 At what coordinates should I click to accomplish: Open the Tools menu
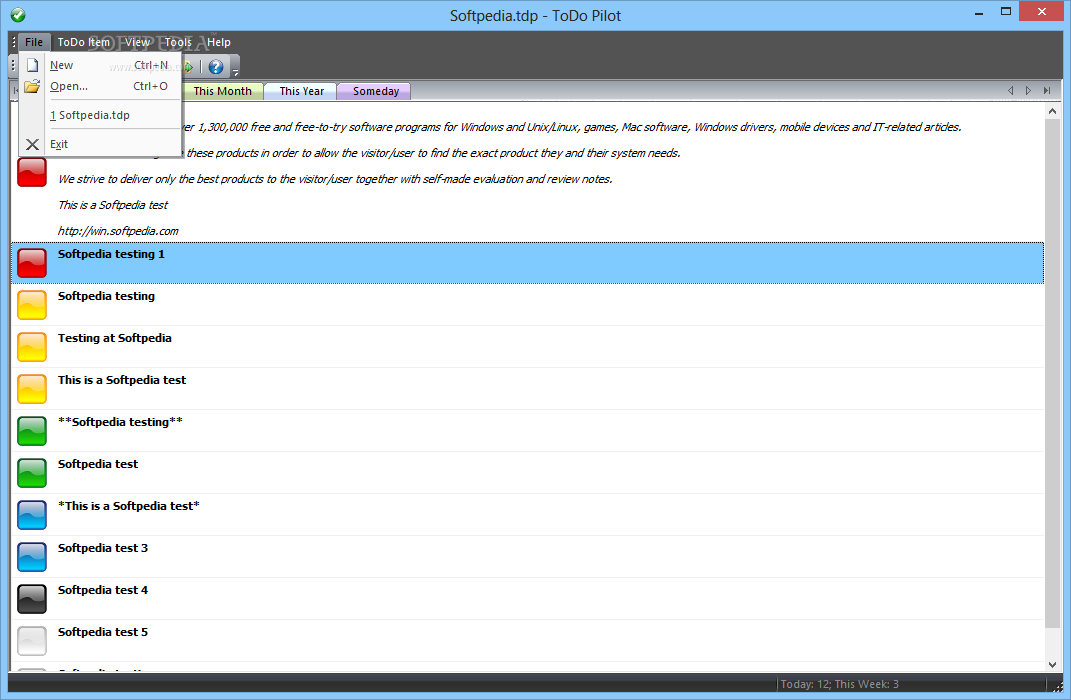point(178,42)
